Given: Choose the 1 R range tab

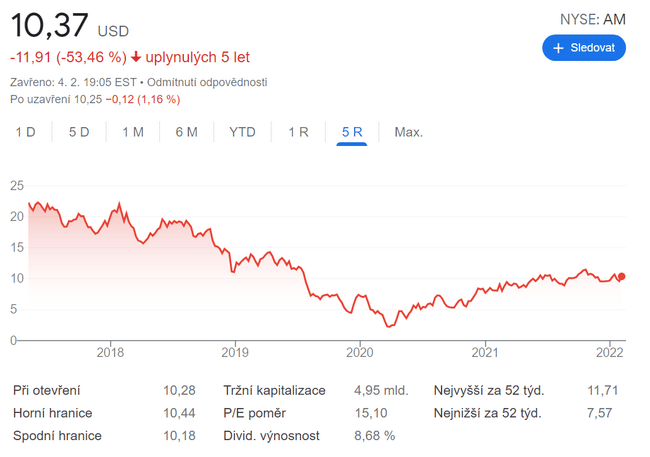Looking at the screenshot, I should pyautogui.click(x=298, y=132).
